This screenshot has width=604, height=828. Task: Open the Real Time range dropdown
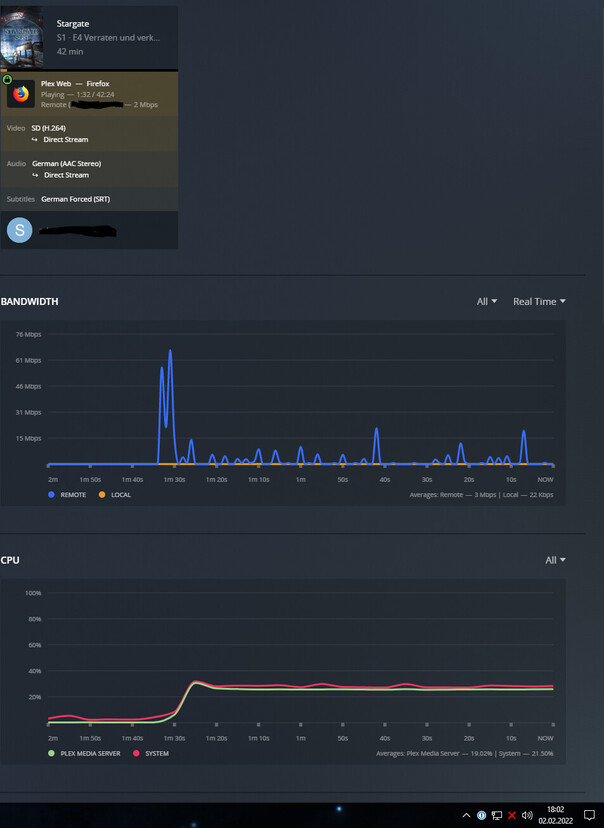pyautogui.click(x=539, y=302)
